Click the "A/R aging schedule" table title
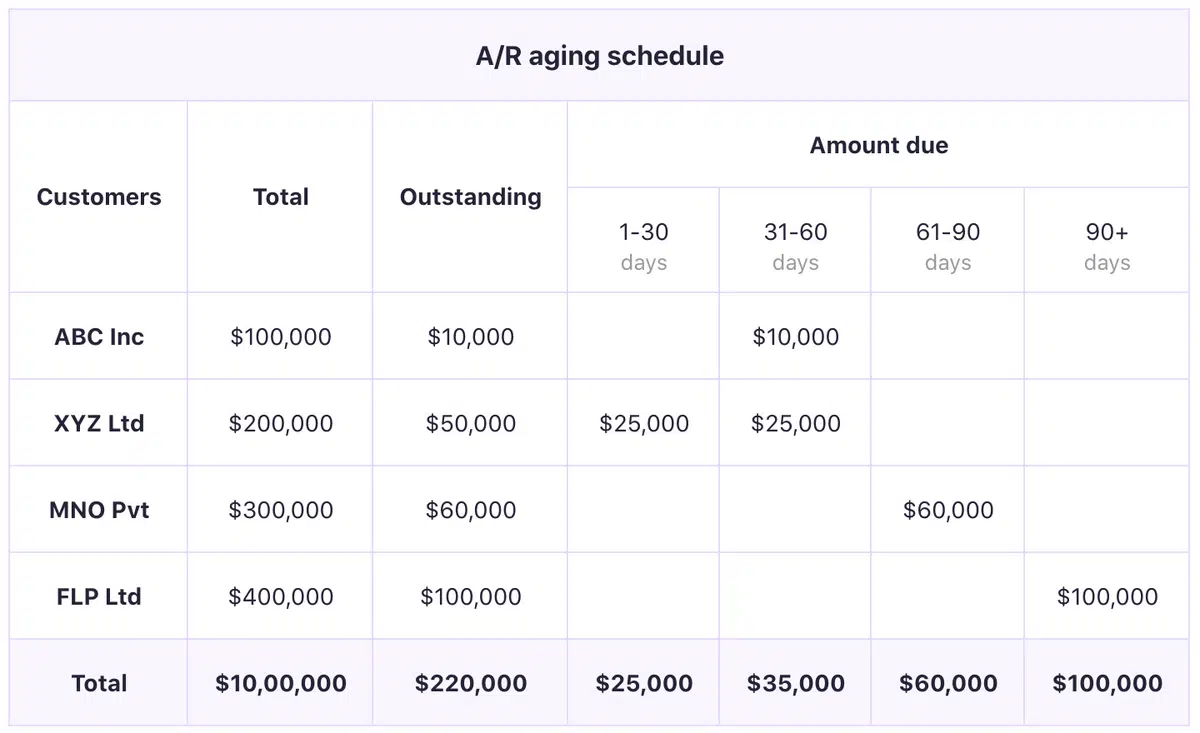The height and width of the screenshot is (733, 1200). click(599, 56)
